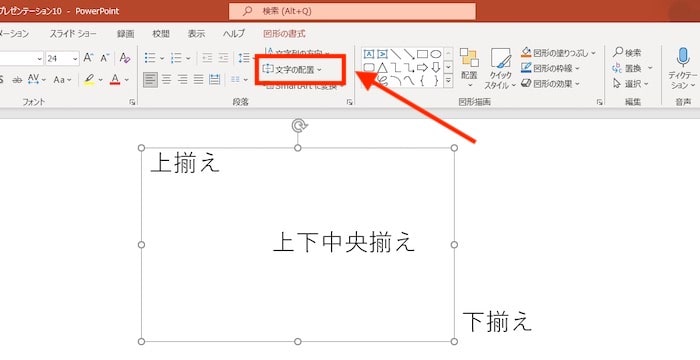Open the 配置 arrange menu
The width and height of the screenshot is (700, 360).
coord(469,68)
